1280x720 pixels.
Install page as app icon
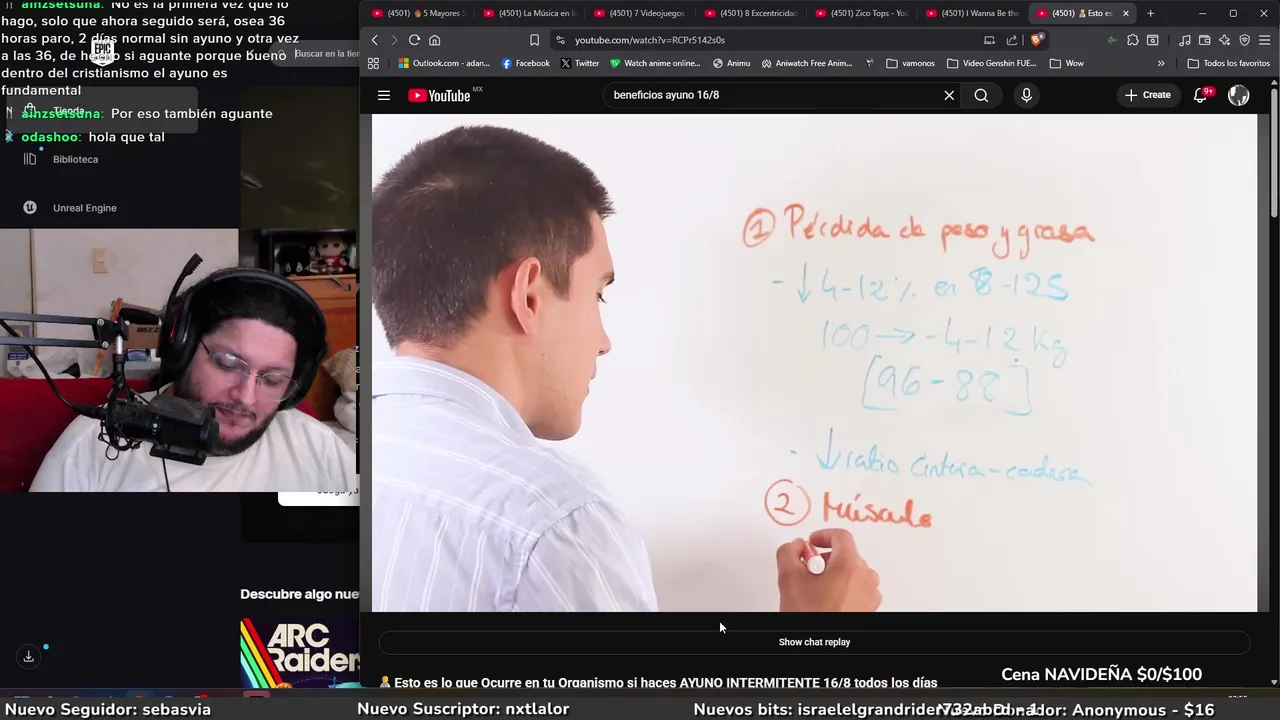click(989, 40)
